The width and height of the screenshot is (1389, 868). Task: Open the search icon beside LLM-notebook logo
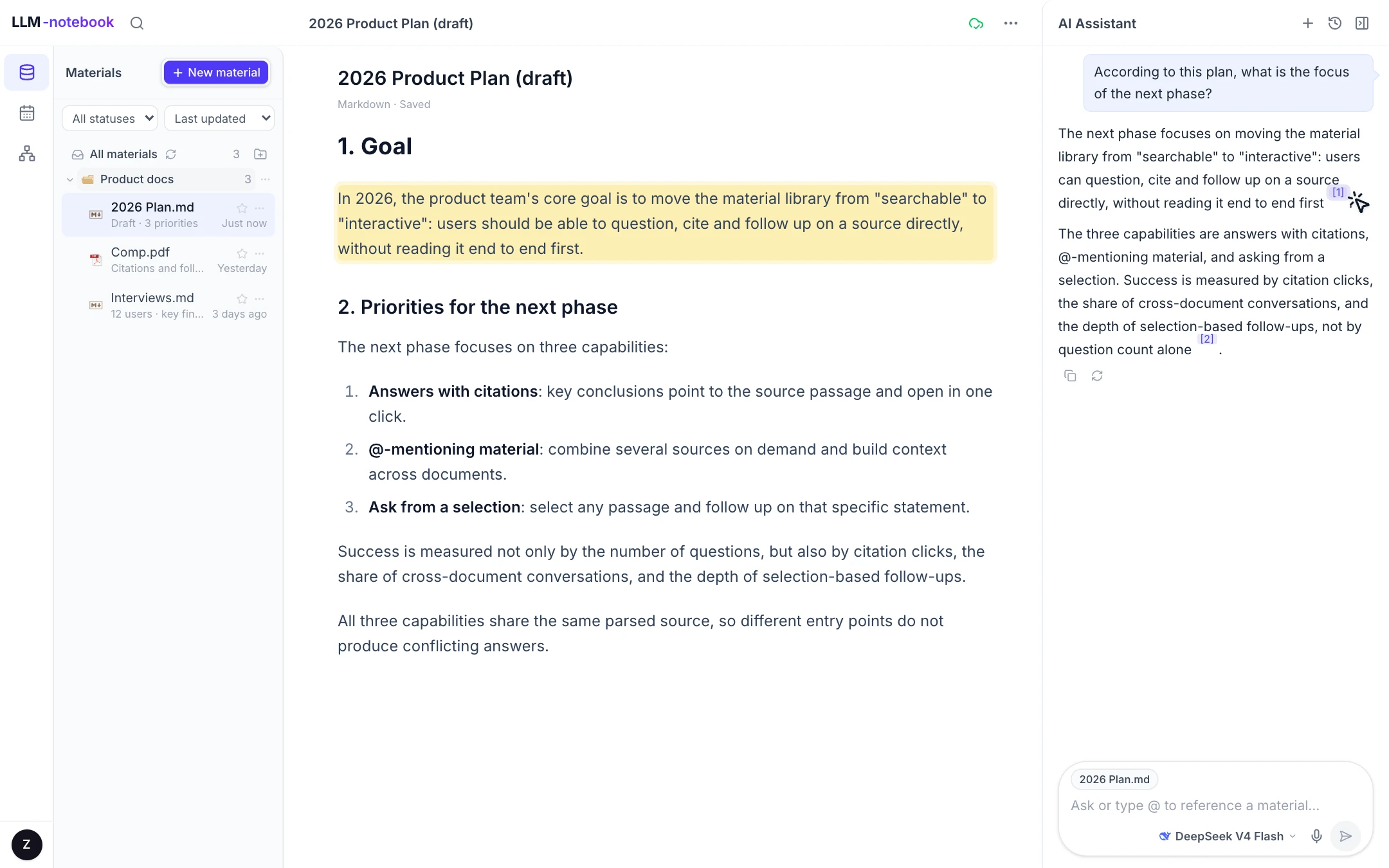coord(137,23)
